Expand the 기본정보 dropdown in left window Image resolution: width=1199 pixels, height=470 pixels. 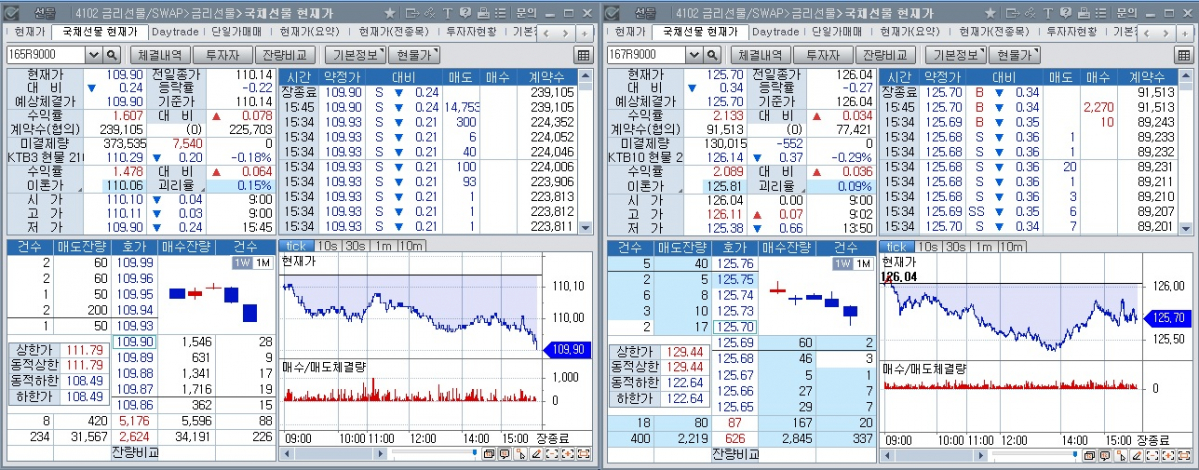[355, 54]
